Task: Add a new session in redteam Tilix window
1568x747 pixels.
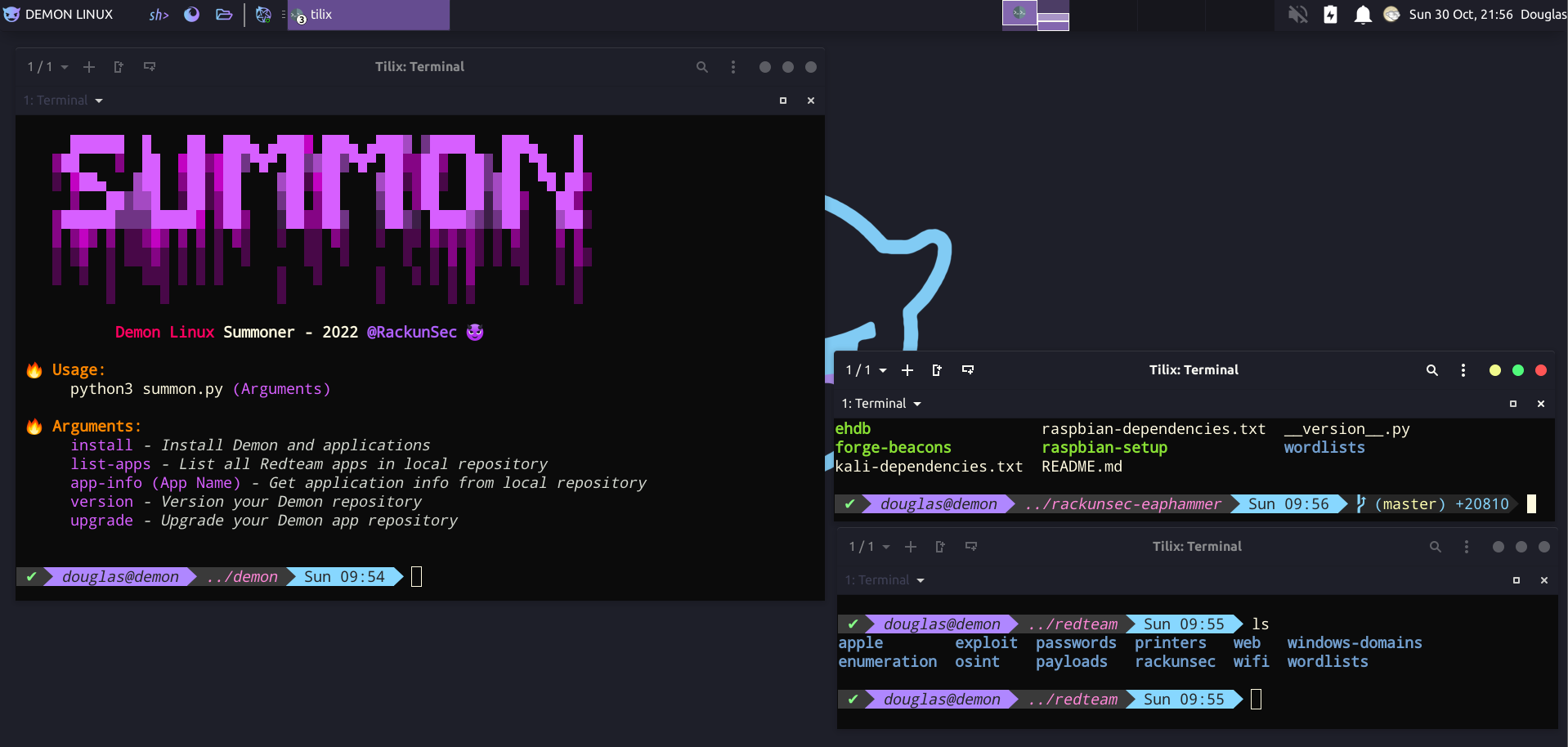Action: click(911, 547)
